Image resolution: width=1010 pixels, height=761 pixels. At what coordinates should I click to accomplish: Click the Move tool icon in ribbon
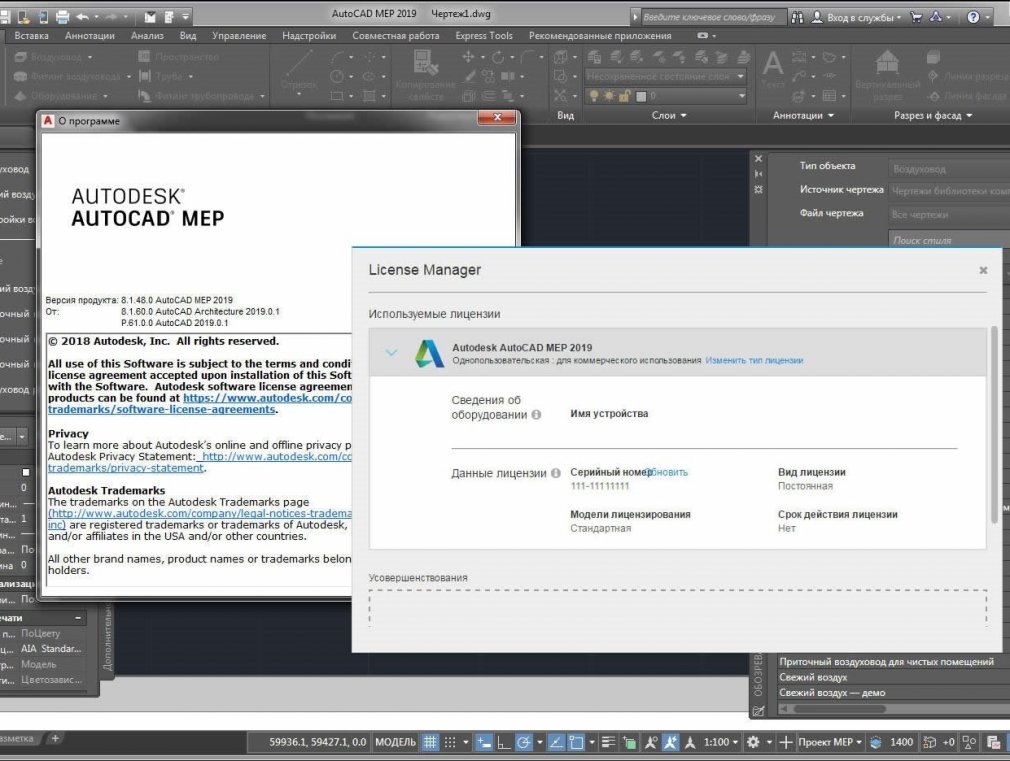coord(468,57)
